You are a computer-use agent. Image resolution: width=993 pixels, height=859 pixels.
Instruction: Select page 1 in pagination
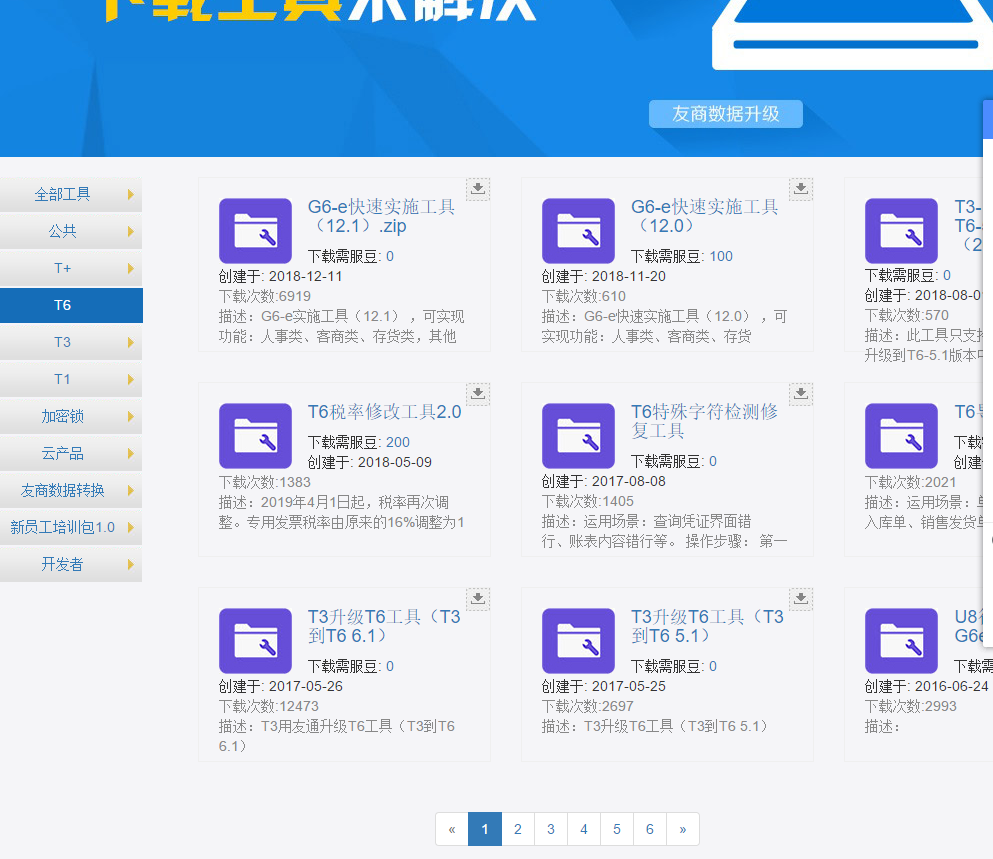click(485, 829)
